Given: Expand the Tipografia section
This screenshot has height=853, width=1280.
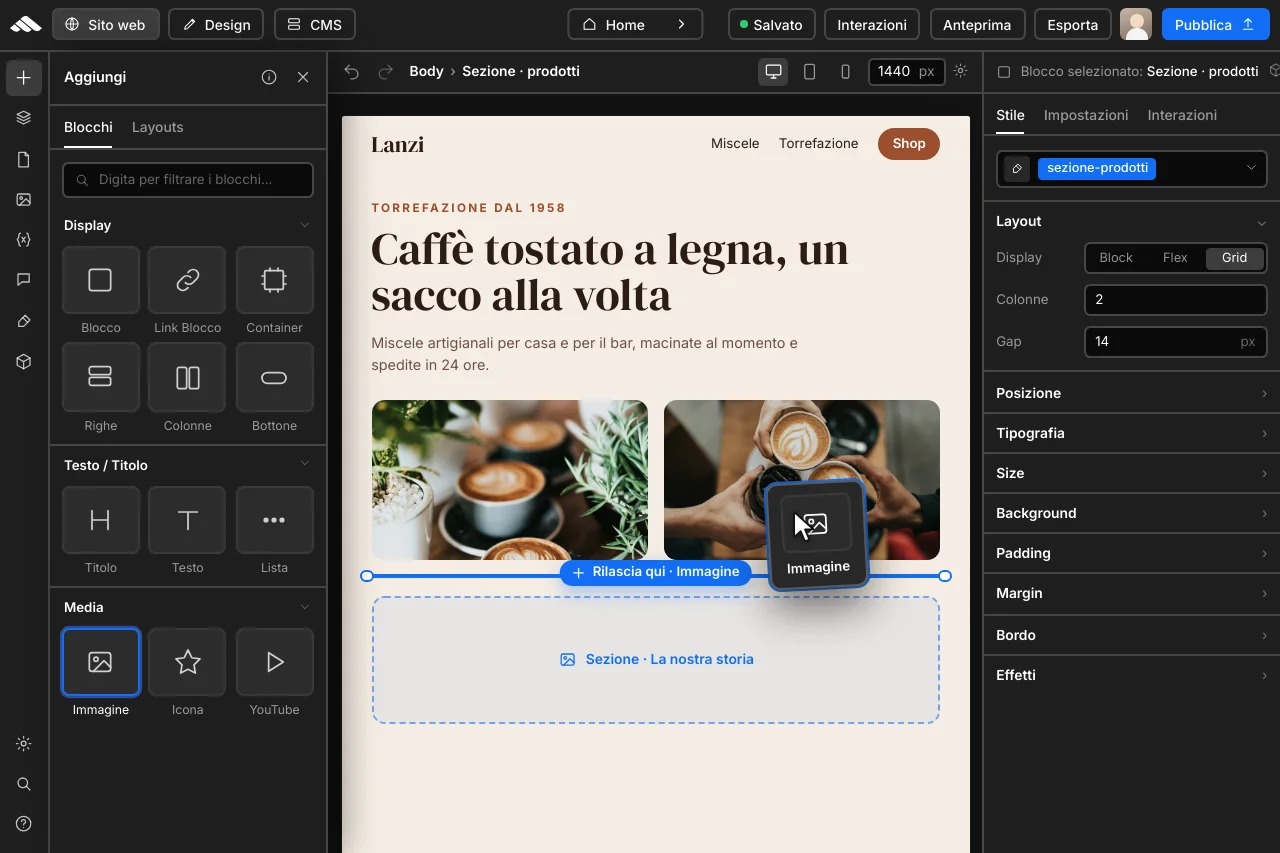Looking at the screenshot, I should coord(1132,433).
